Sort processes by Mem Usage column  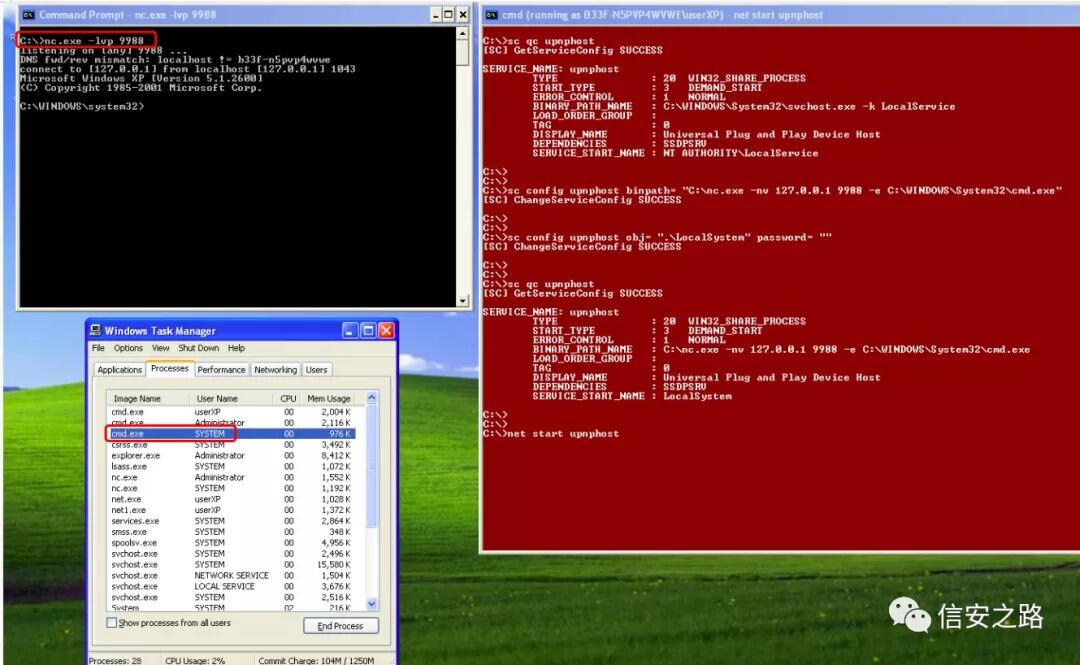329,398
